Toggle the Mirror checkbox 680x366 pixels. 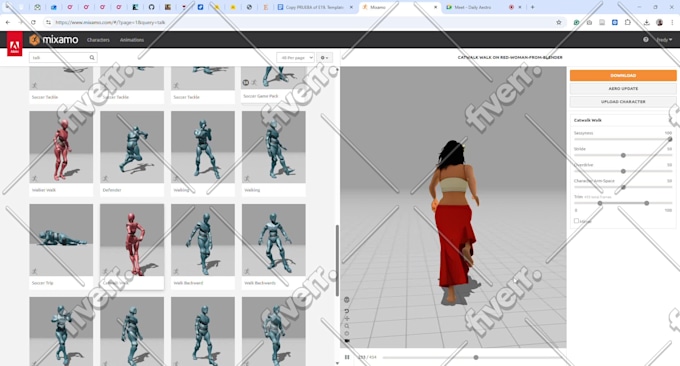(576, 221)
